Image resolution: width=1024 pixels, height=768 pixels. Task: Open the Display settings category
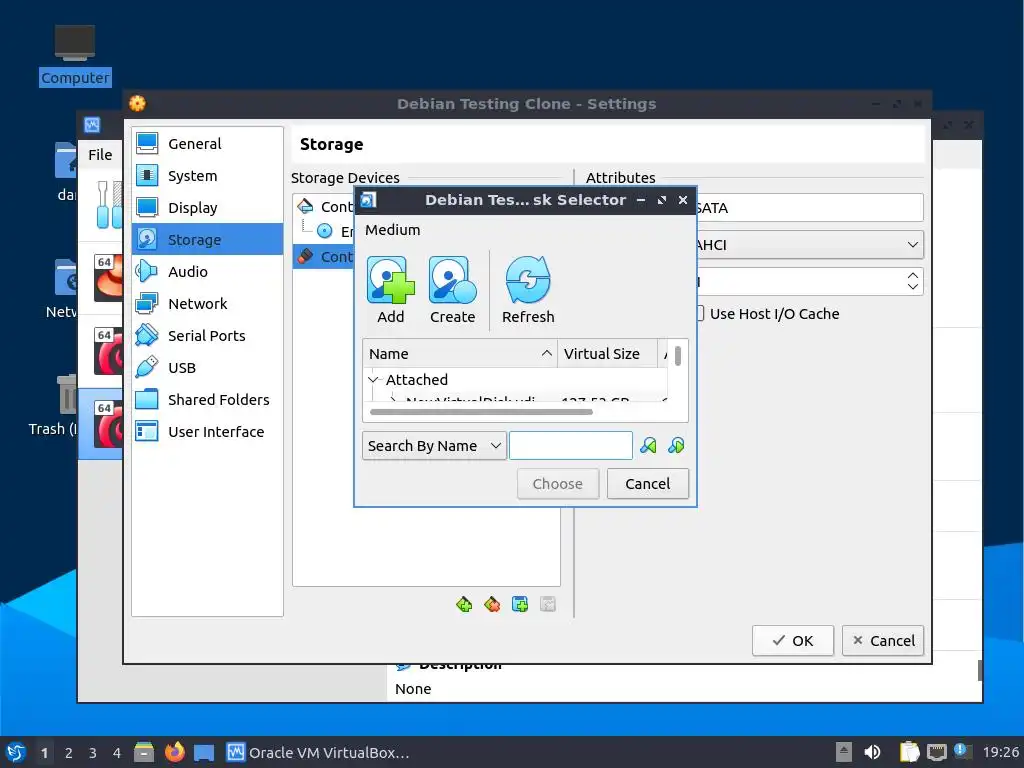tap(208, 208)
